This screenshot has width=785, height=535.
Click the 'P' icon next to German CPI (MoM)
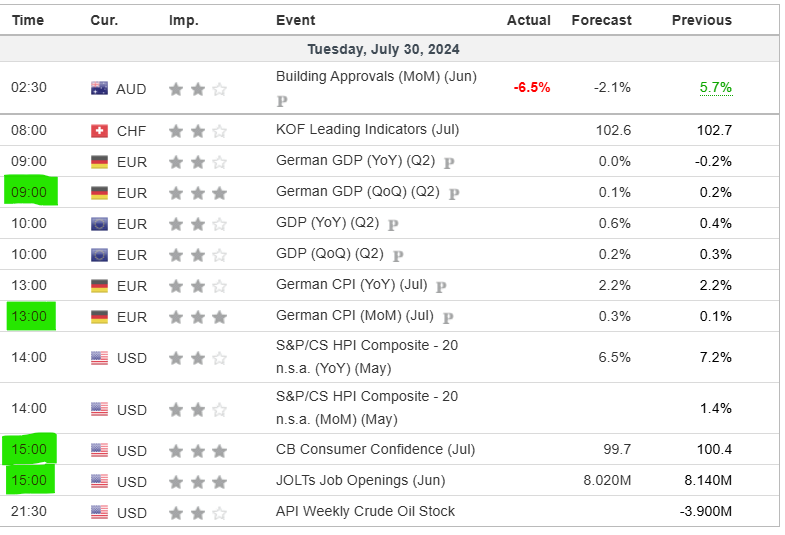448,317
